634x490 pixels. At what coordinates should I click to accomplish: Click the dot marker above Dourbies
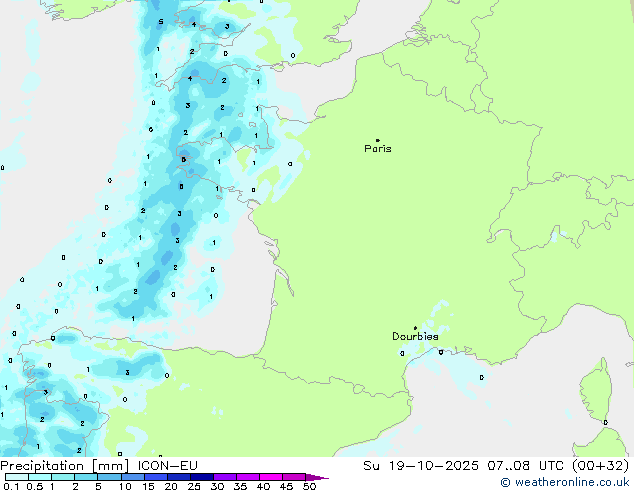coord(415,328)
